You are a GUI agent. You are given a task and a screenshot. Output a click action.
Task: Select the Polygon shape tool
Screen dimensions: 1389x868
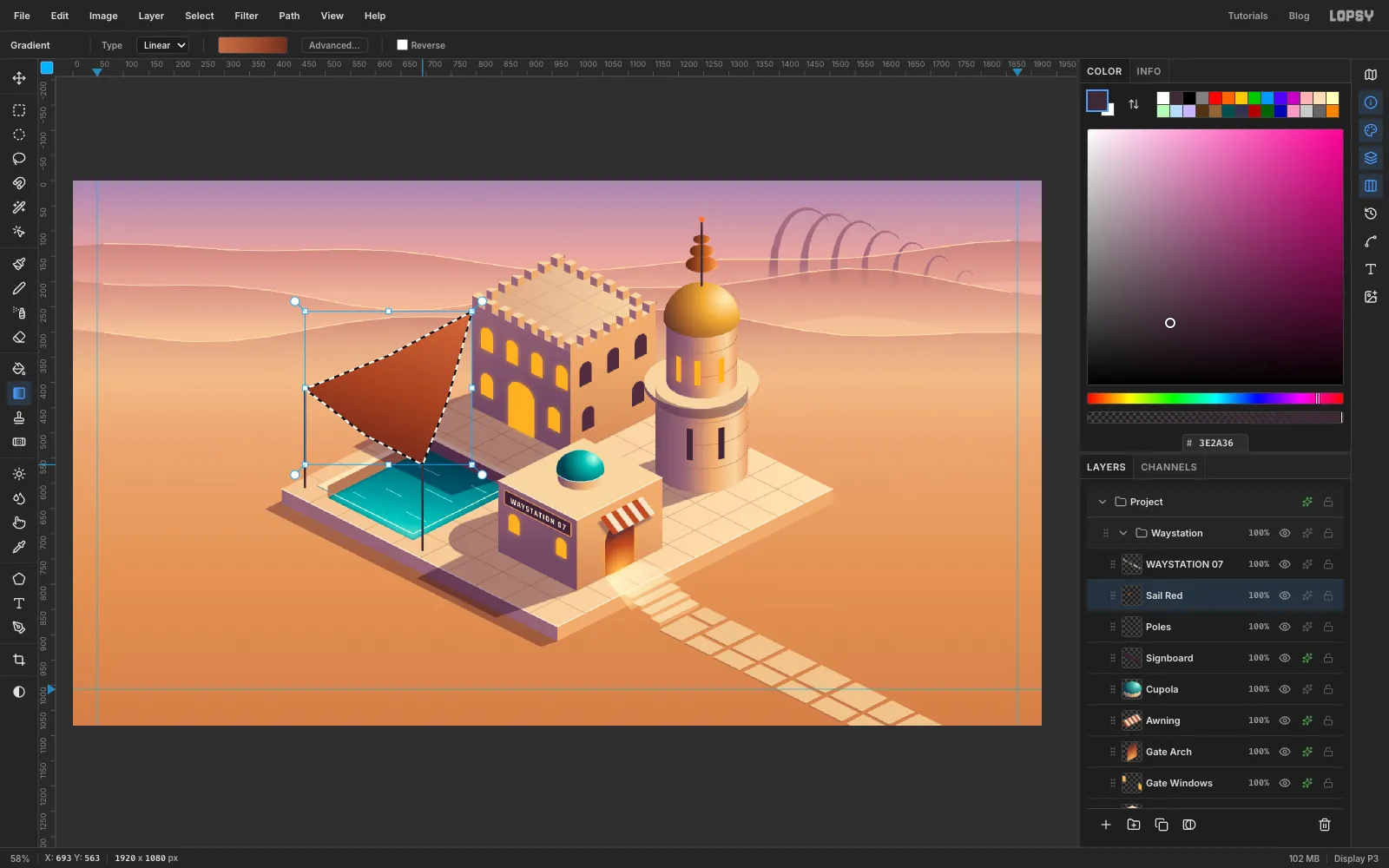coord(19,579)
